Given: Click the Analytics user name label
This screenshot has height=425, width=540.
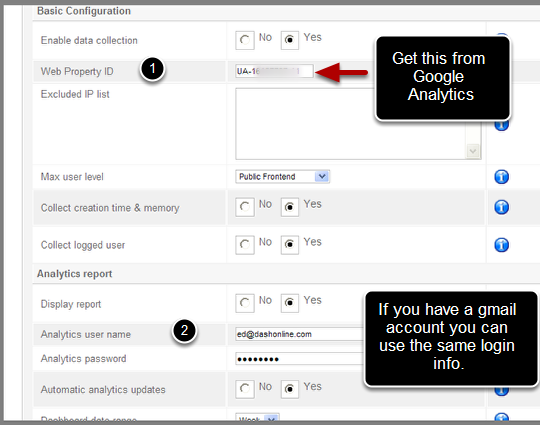Looking at the screenshot, I should (86, 334).
